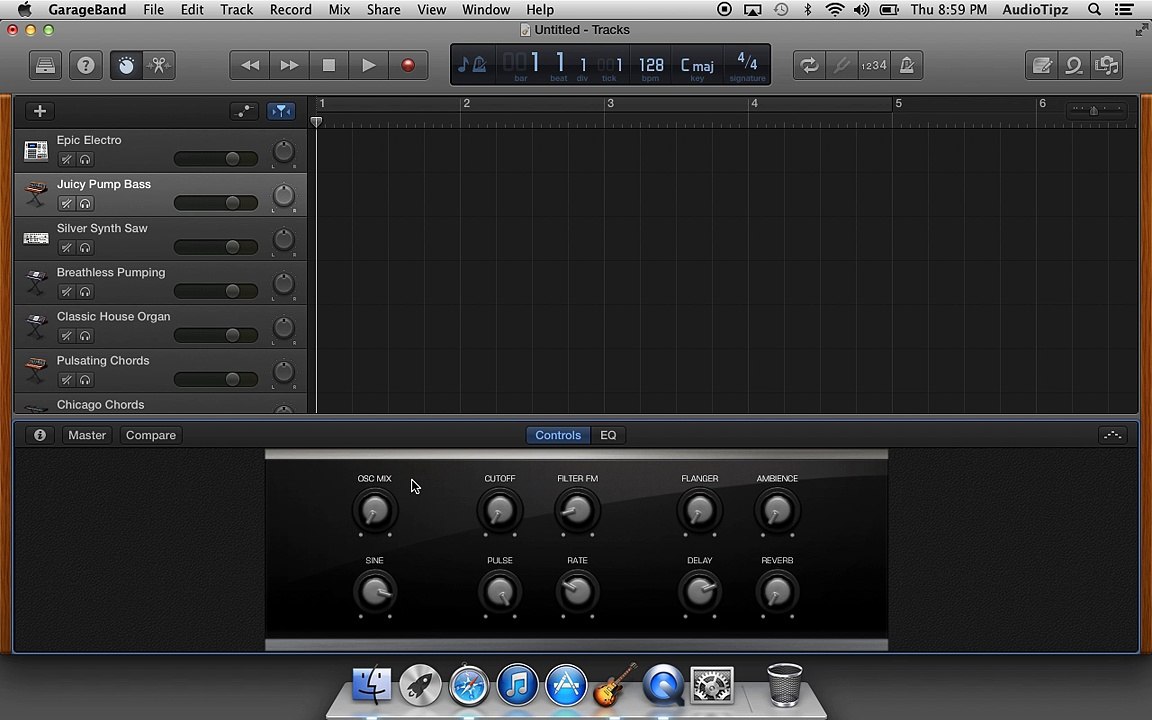Viewport: 1152px width, 720px height.
Task: Toggle Smart Controls knob button
Action: [x=126, y=65]
